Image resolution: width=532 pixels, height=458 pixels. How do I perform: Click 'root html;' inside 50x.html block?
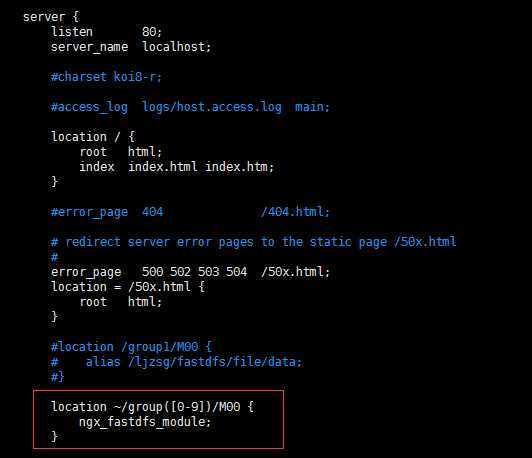click(120, 302)
